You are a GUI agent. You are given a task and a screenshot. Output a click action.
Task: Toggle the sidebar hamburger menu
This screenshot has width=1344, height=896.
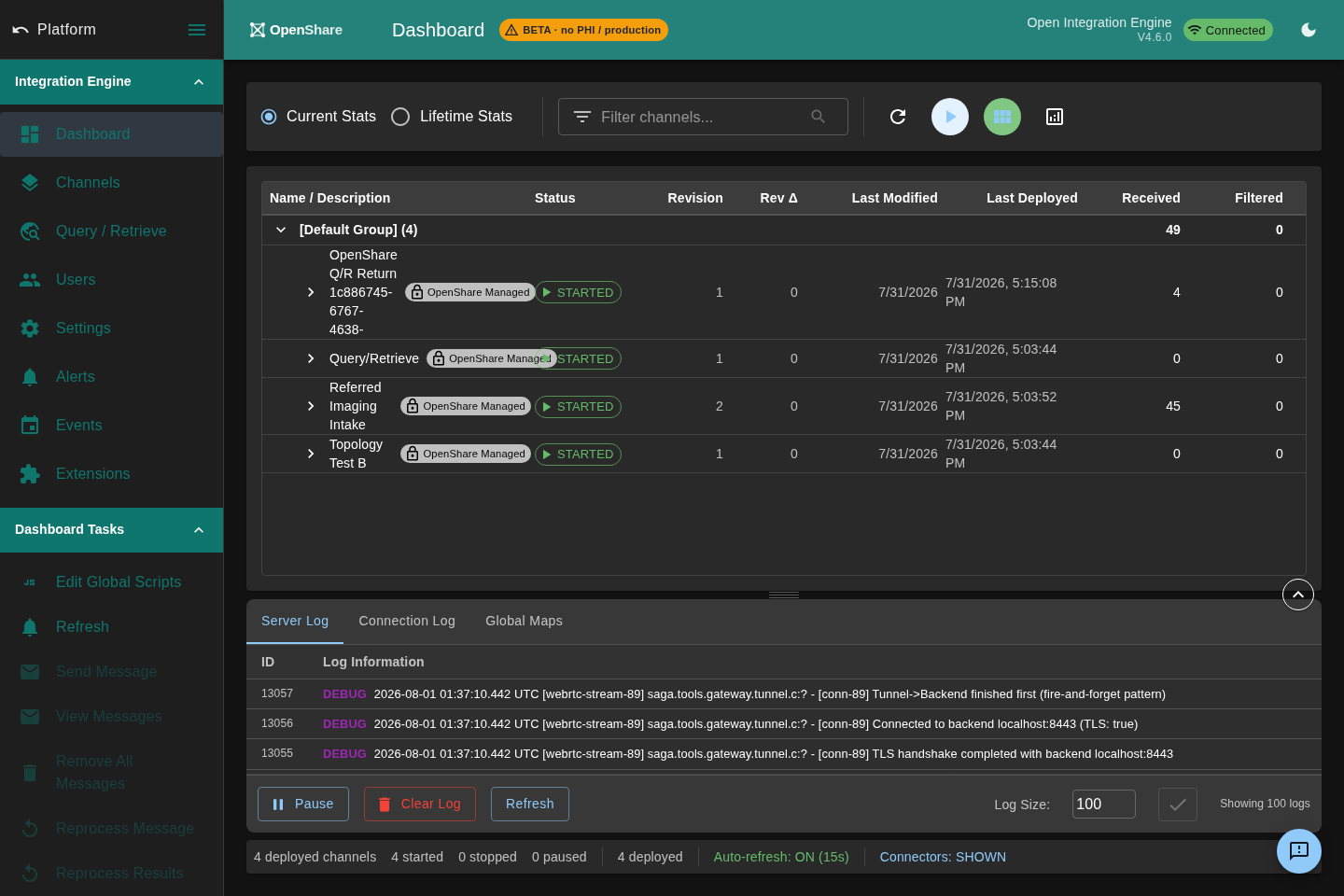pyautogui.click(x=197, y=30)
